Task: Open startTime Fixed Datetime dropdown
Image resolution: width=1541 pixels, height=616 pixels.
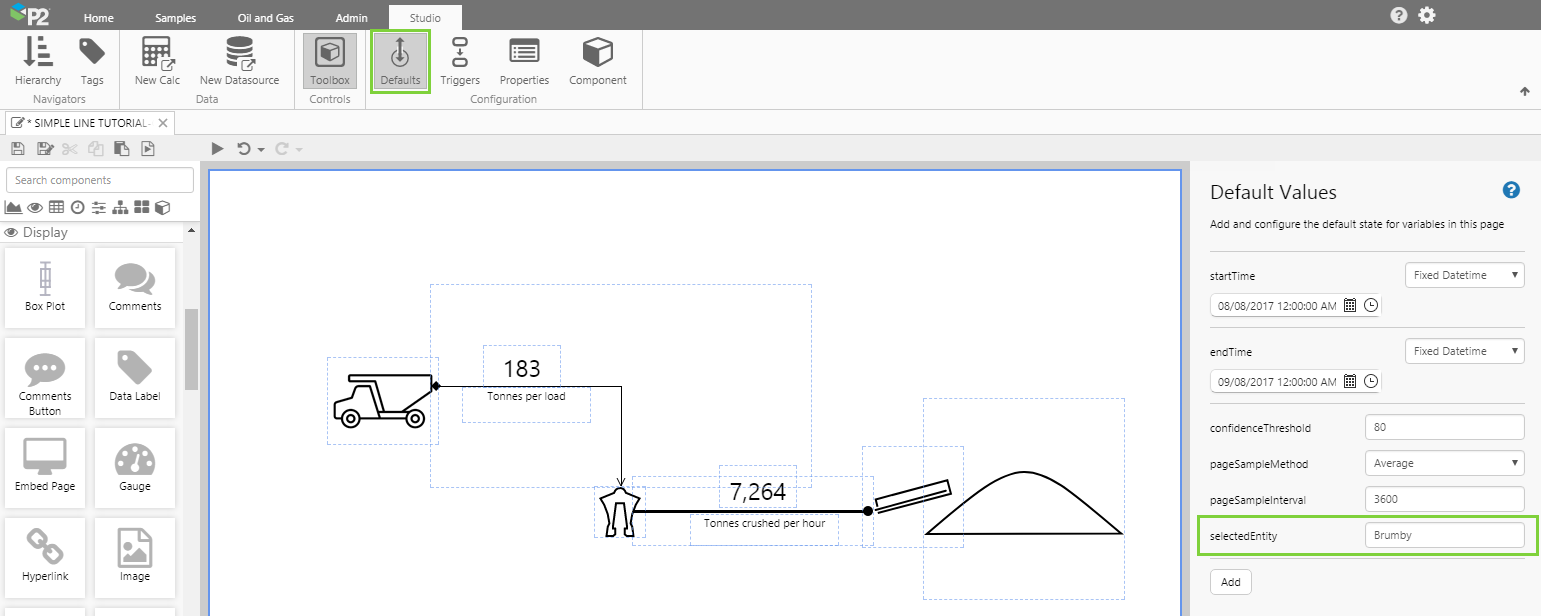Action: (x=1464, y=275)
